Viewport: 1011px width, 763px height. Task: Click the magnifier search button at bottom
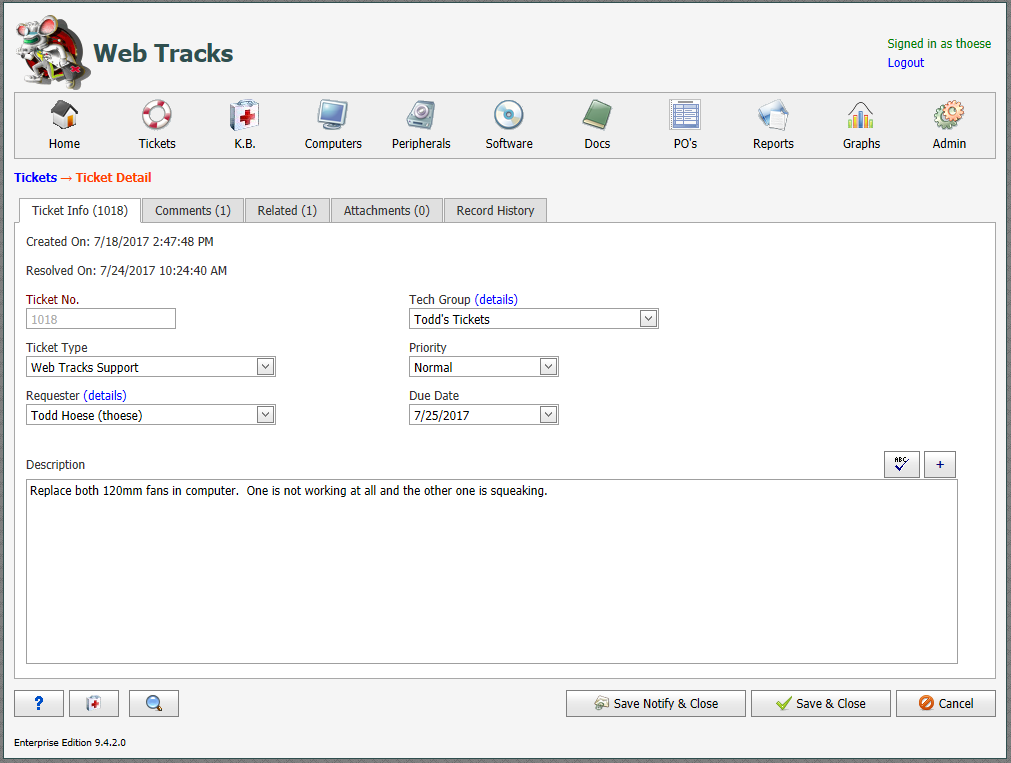point(153,703)
